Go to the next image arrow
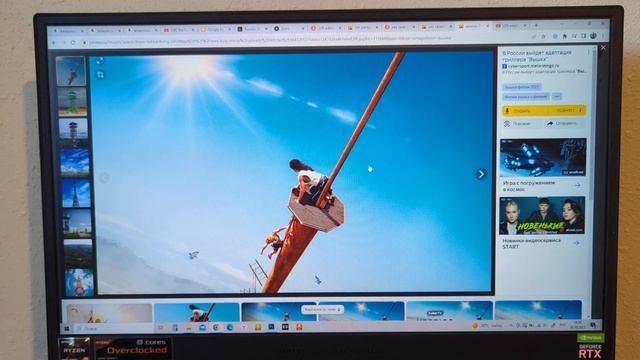 point(481,174)
